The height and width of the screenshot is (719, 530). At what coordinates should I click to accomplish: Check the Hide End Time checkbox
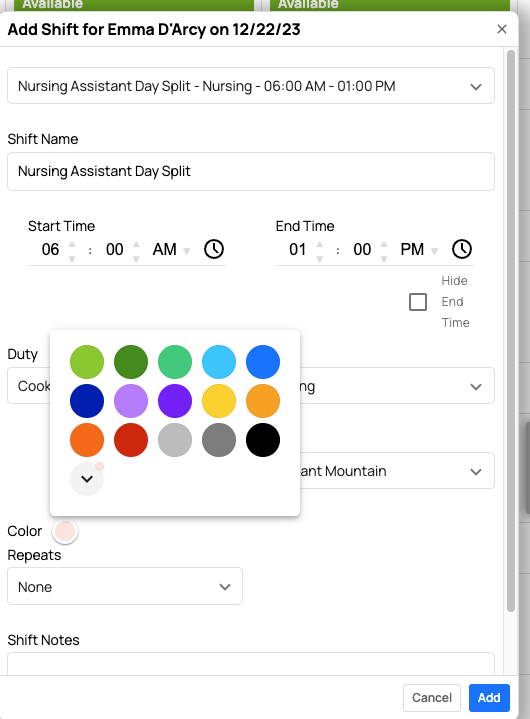(418, 302)
